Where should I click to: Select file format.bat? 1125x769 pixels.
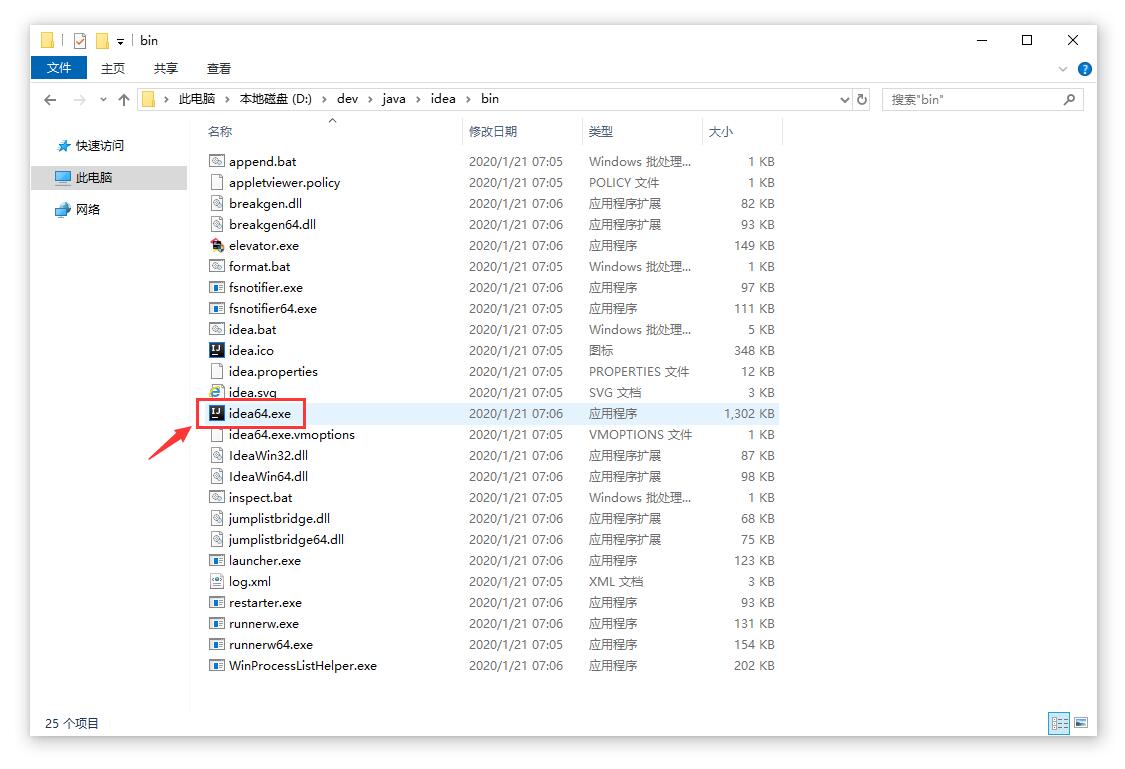pyautogui.click(x=259, y=267)
